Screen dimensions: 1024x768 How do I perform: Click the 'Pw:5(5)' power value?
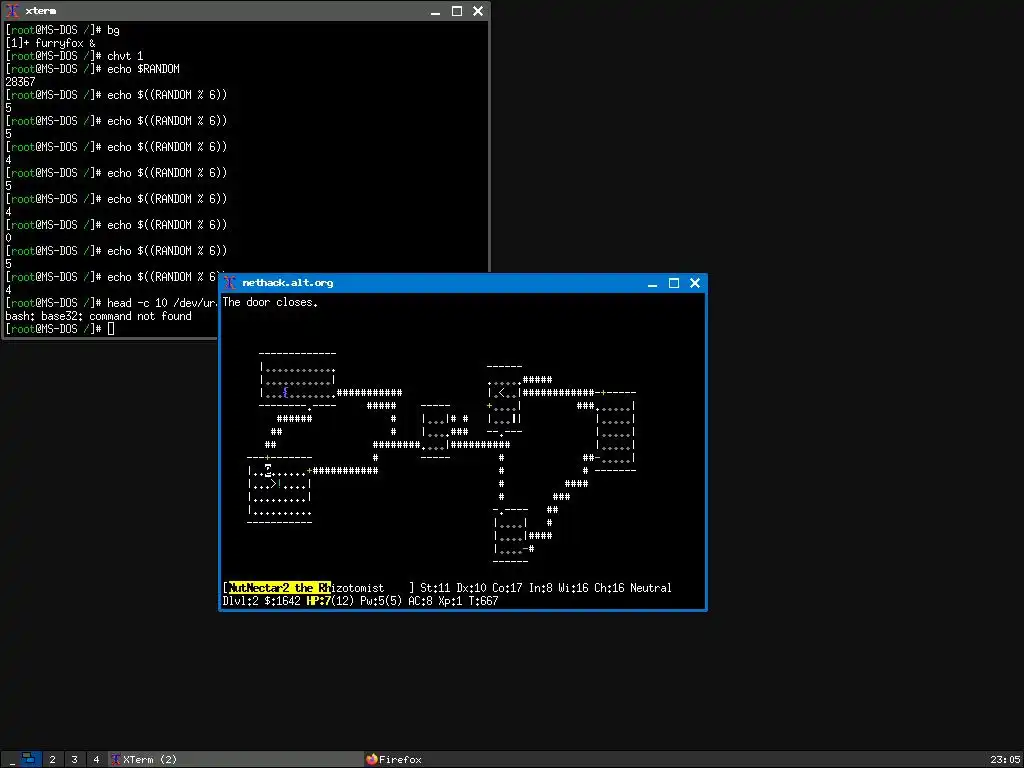point(381,601)
